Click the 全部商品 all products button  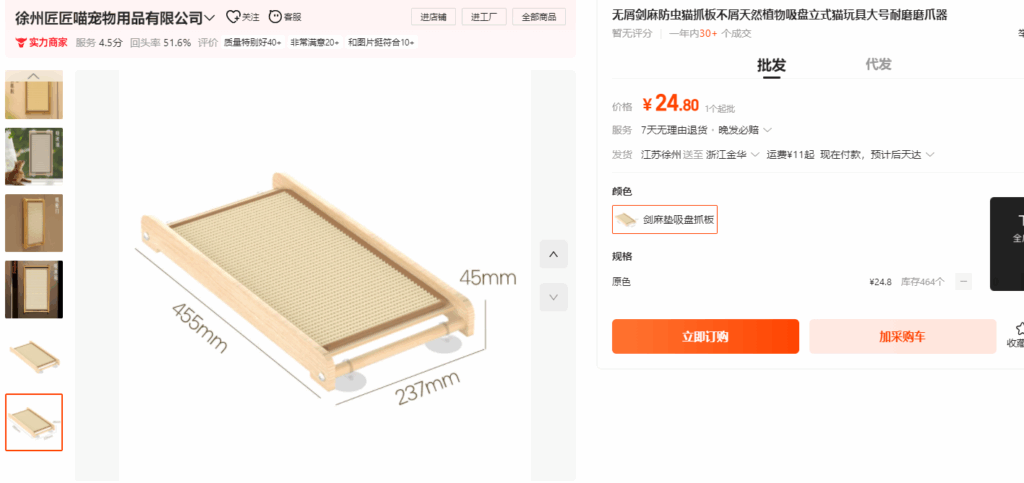point(539,17)
